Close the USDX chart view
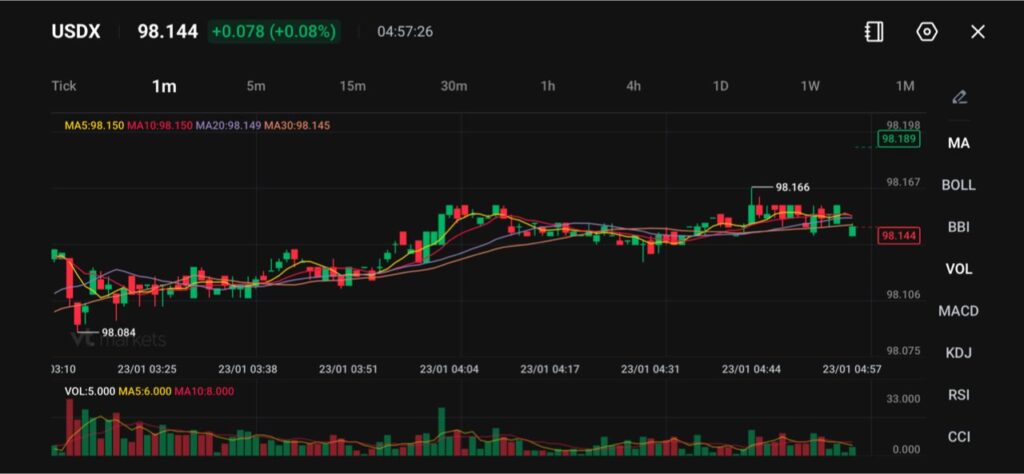Viewport: 1024px width, 474px height. 978,32
